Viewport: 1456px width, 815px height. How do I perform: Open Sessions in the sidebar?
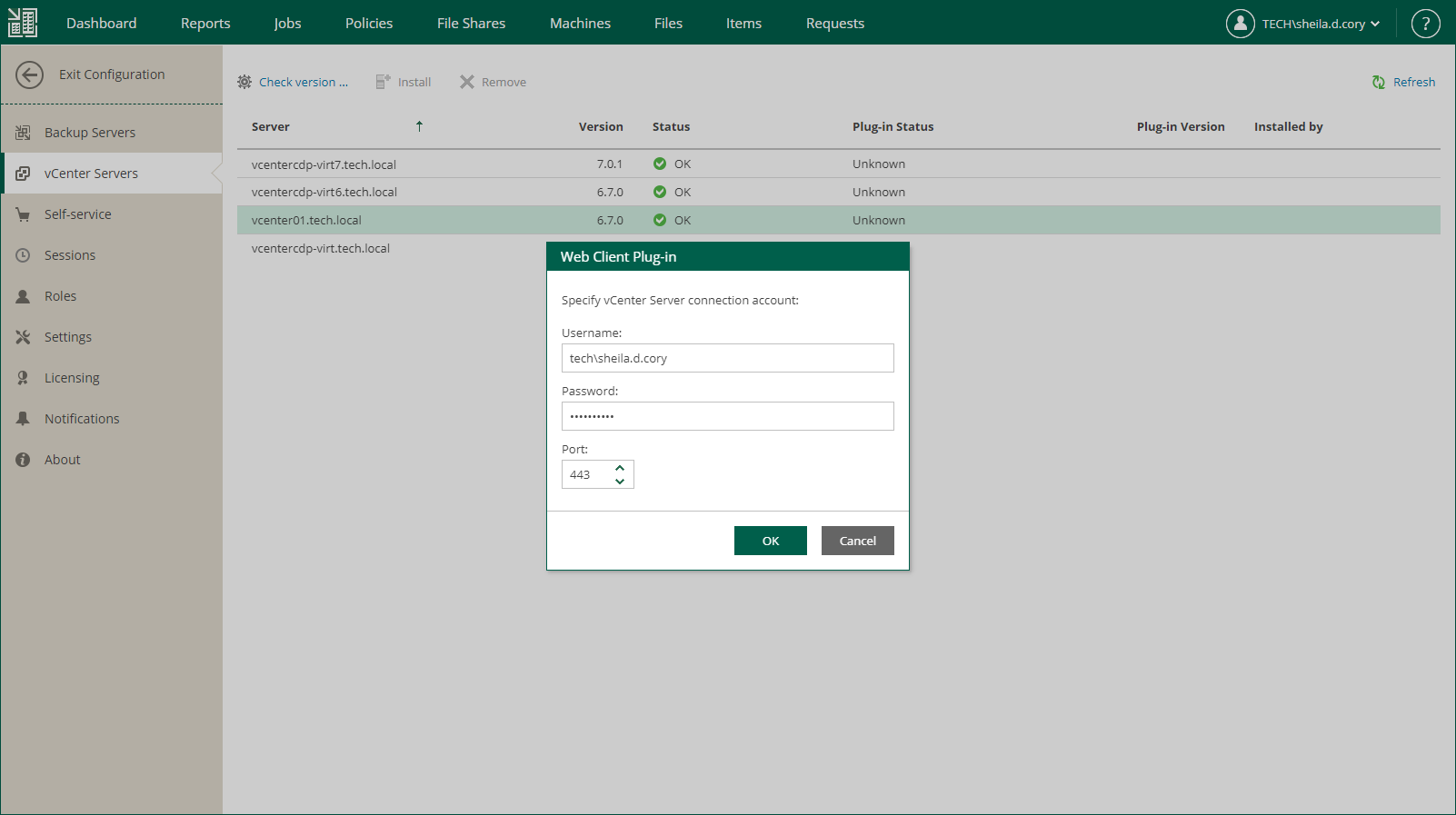tap(112, 255)
